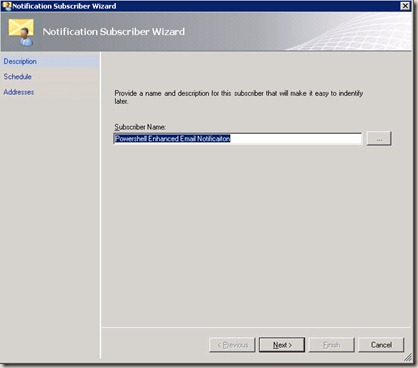Open the Addresses step
Image resolution: width=418 pixels, height=368 pixels.
coord(19,92)
